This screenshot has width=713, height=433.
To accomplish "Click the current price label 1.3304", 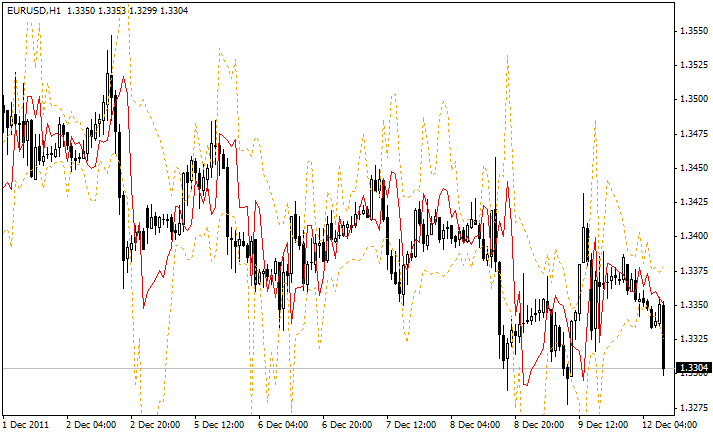I will (x=693, y=368).
